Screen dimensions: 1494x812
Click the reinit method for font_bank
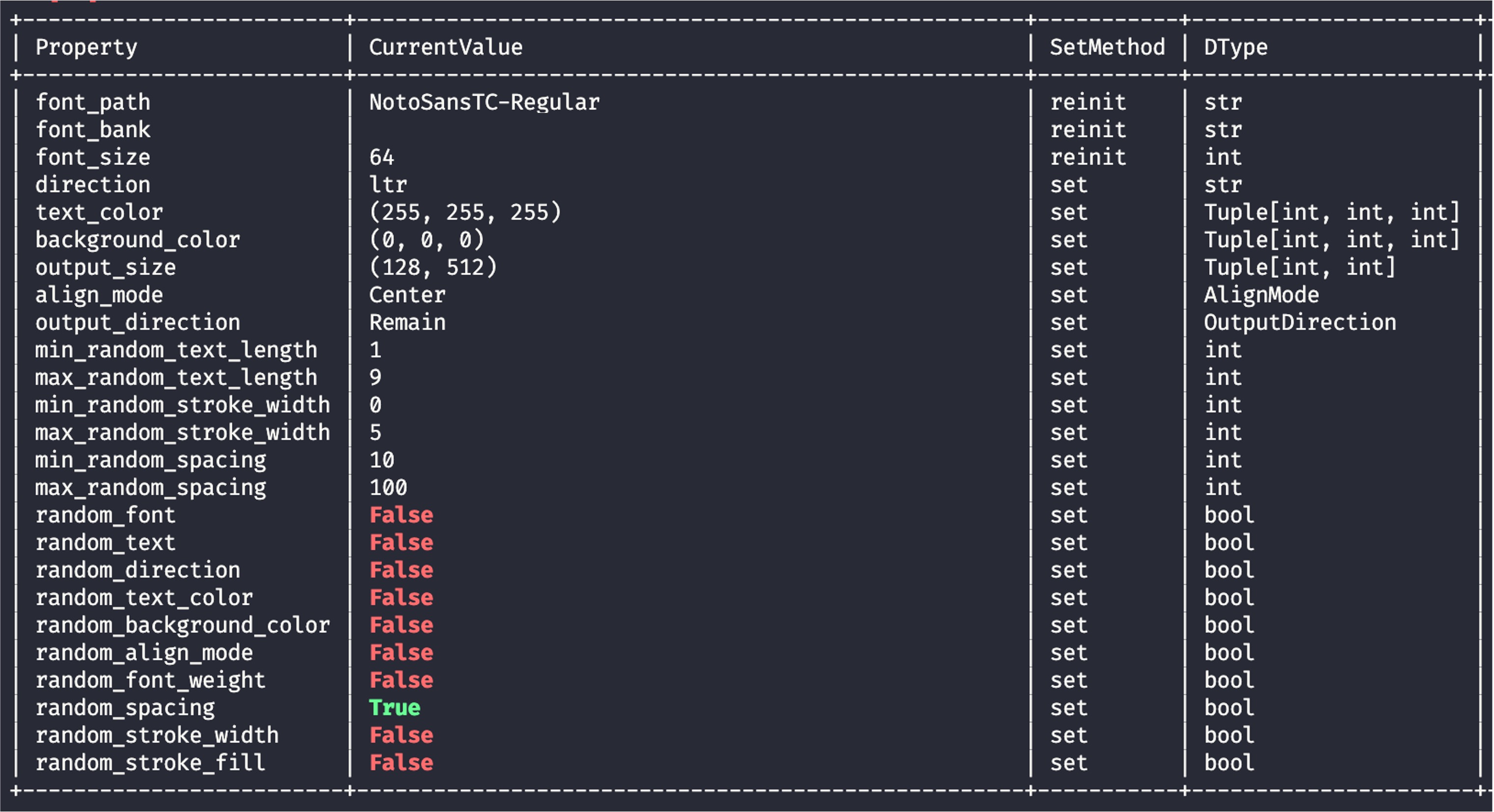pos(1088,130)
